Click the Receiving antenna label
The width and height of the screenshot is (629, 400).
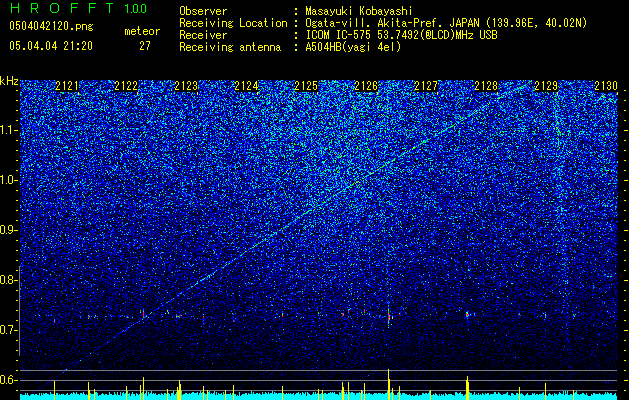click(x=230, y=47)
